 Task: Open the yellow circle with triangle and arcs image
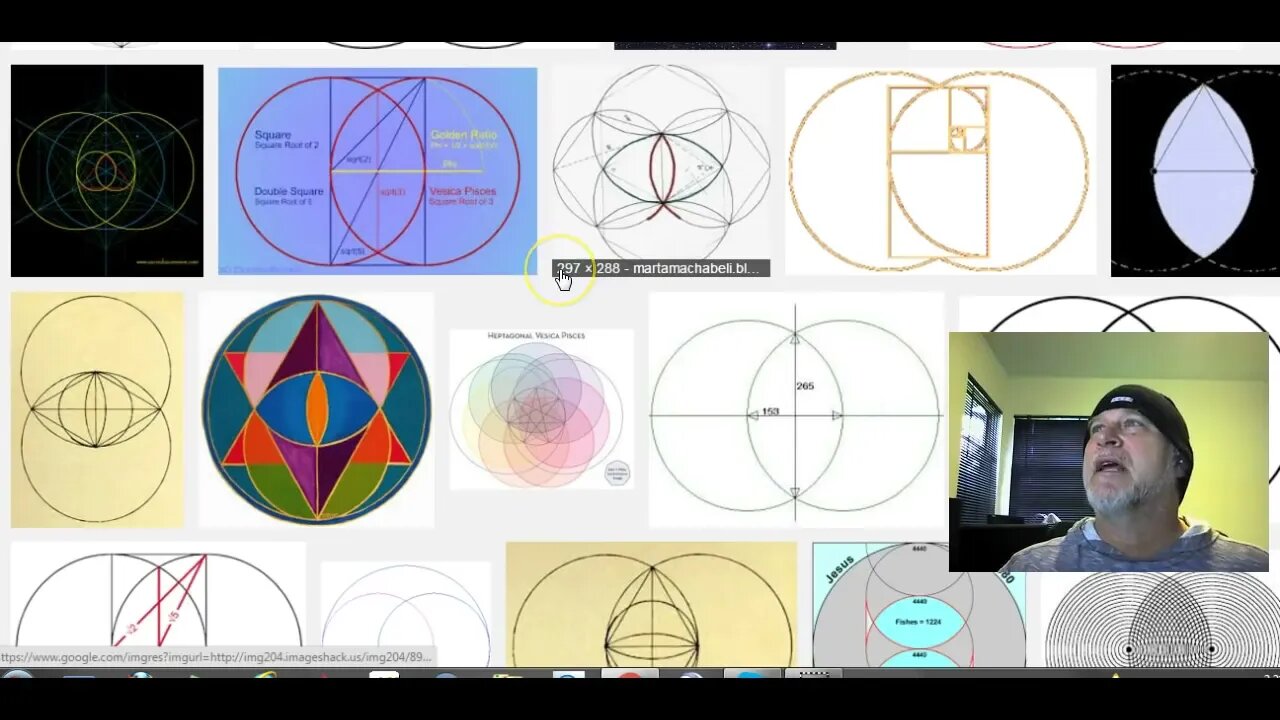pyautogui.click(x=651, y=604)
